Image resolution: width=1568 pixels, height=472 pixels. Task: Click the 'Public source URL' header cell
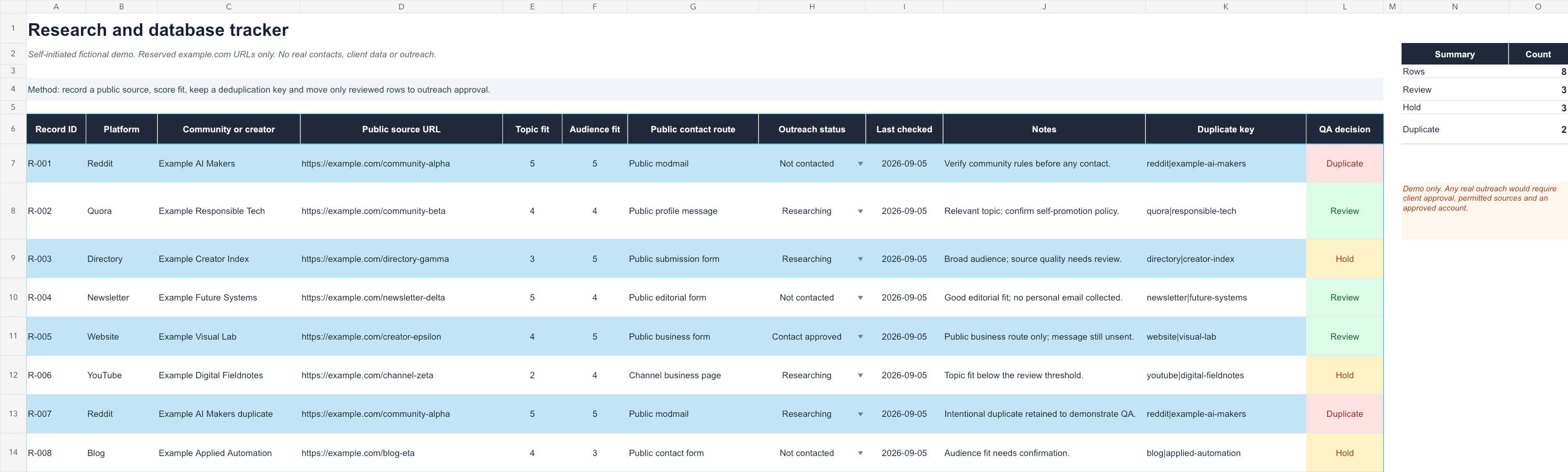click(401, 129)
